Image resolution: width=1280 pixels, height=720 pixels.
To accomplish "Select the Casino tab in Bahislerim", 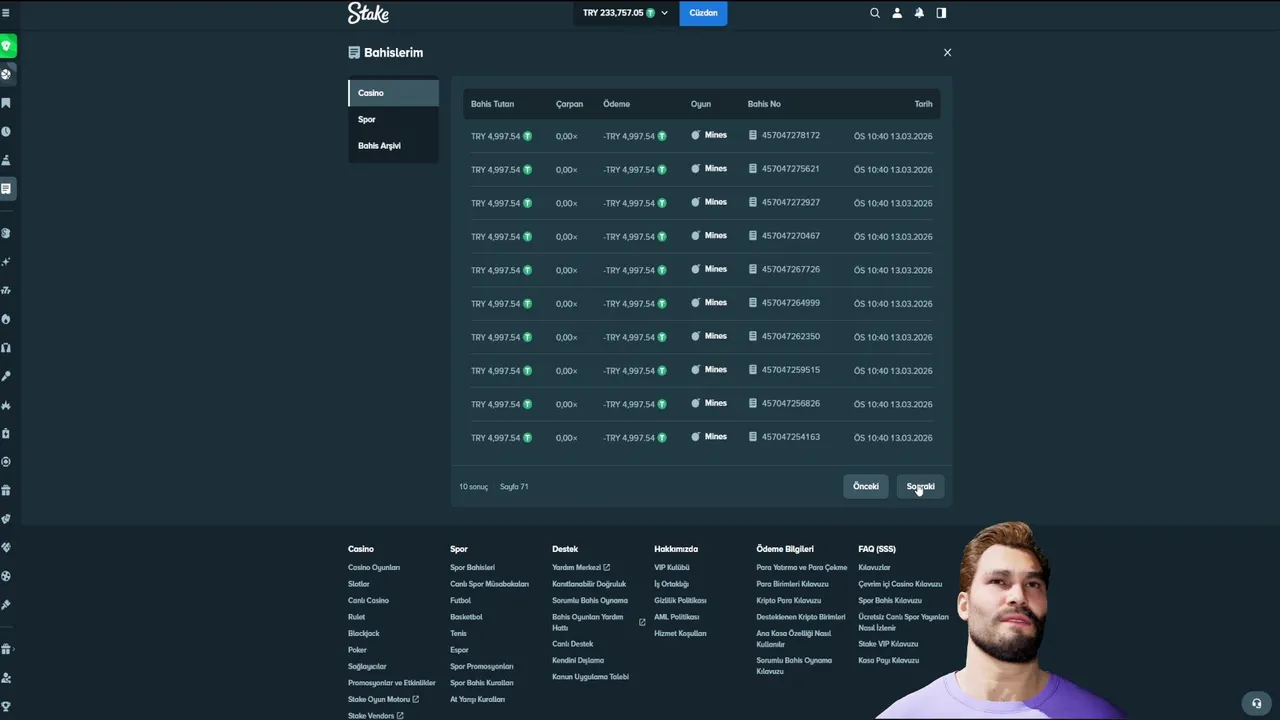I will (393, 93).
